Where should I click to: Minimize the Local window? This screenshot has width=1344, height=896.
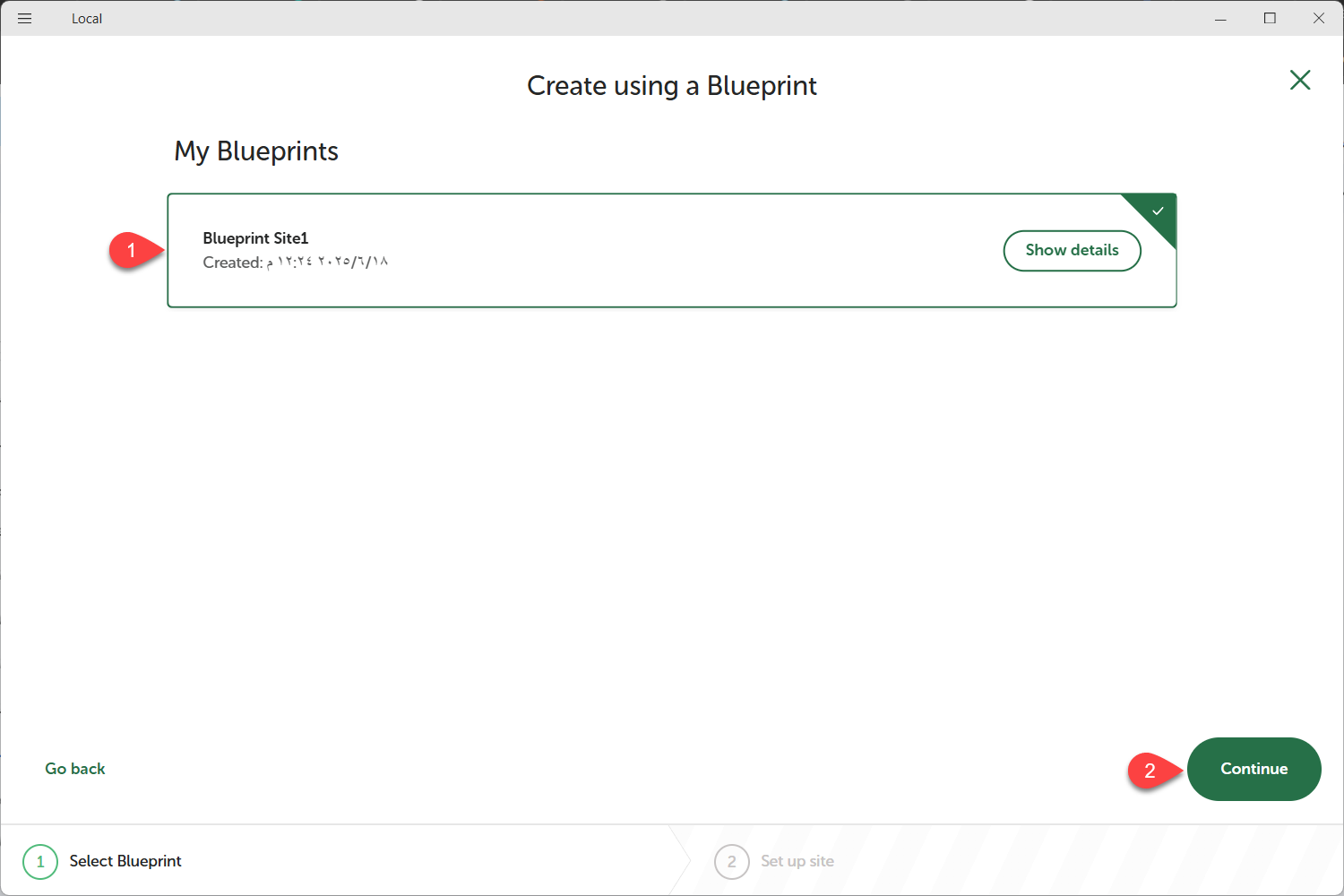click(1220, 18)
